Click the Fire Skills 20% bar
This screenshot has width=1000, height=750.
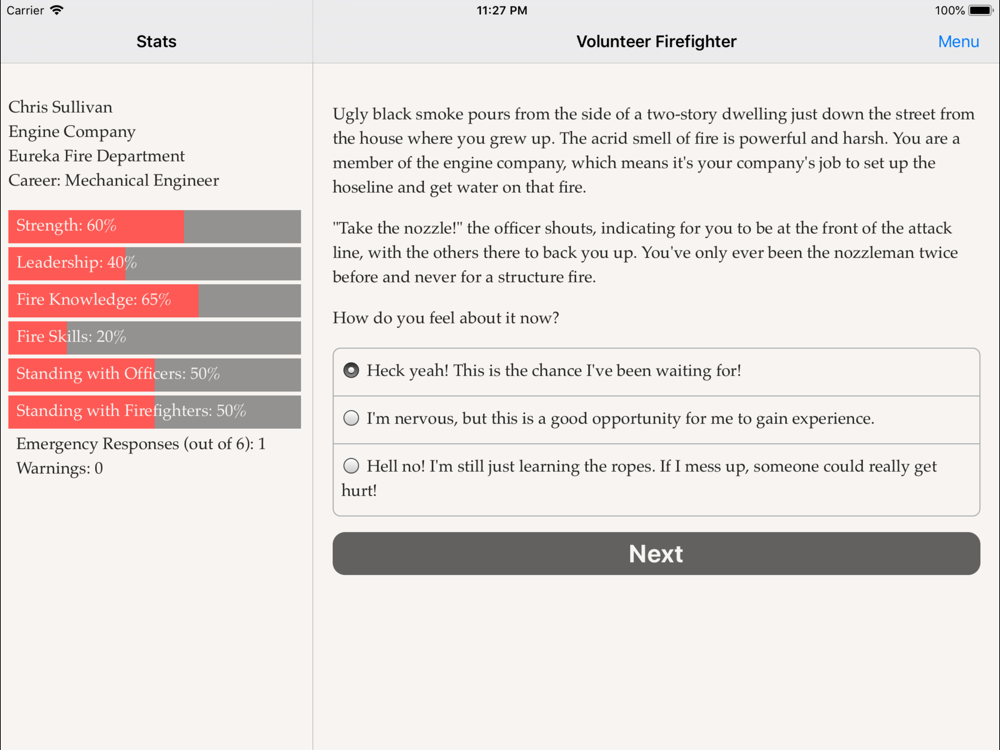tap(154, 338)
